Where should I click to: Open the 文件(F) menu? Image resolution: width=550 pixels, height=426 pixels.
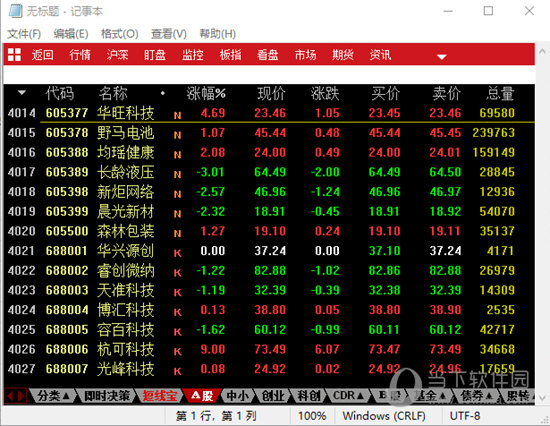click(24, 34)
